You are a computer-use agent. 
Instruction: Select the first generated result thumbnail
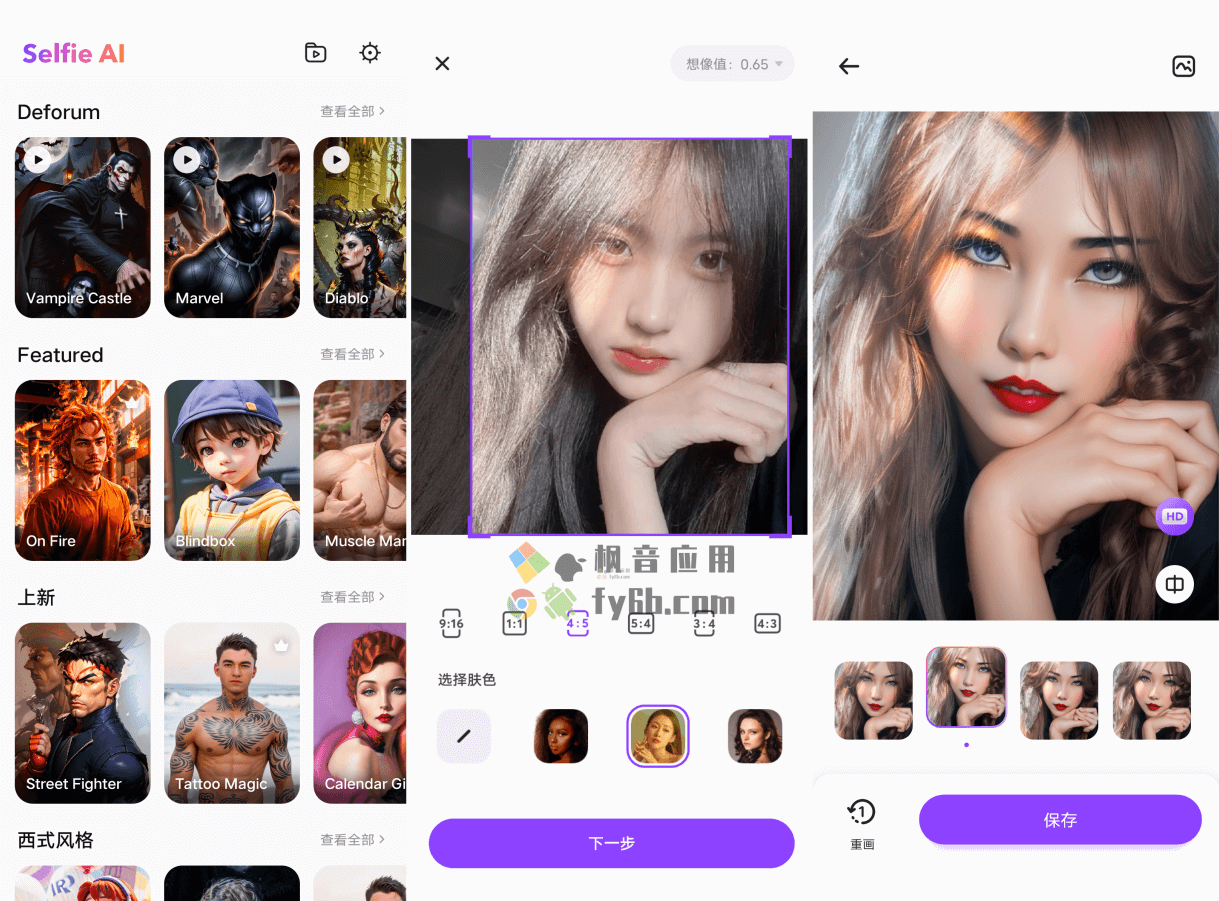[x=874, y=700]
